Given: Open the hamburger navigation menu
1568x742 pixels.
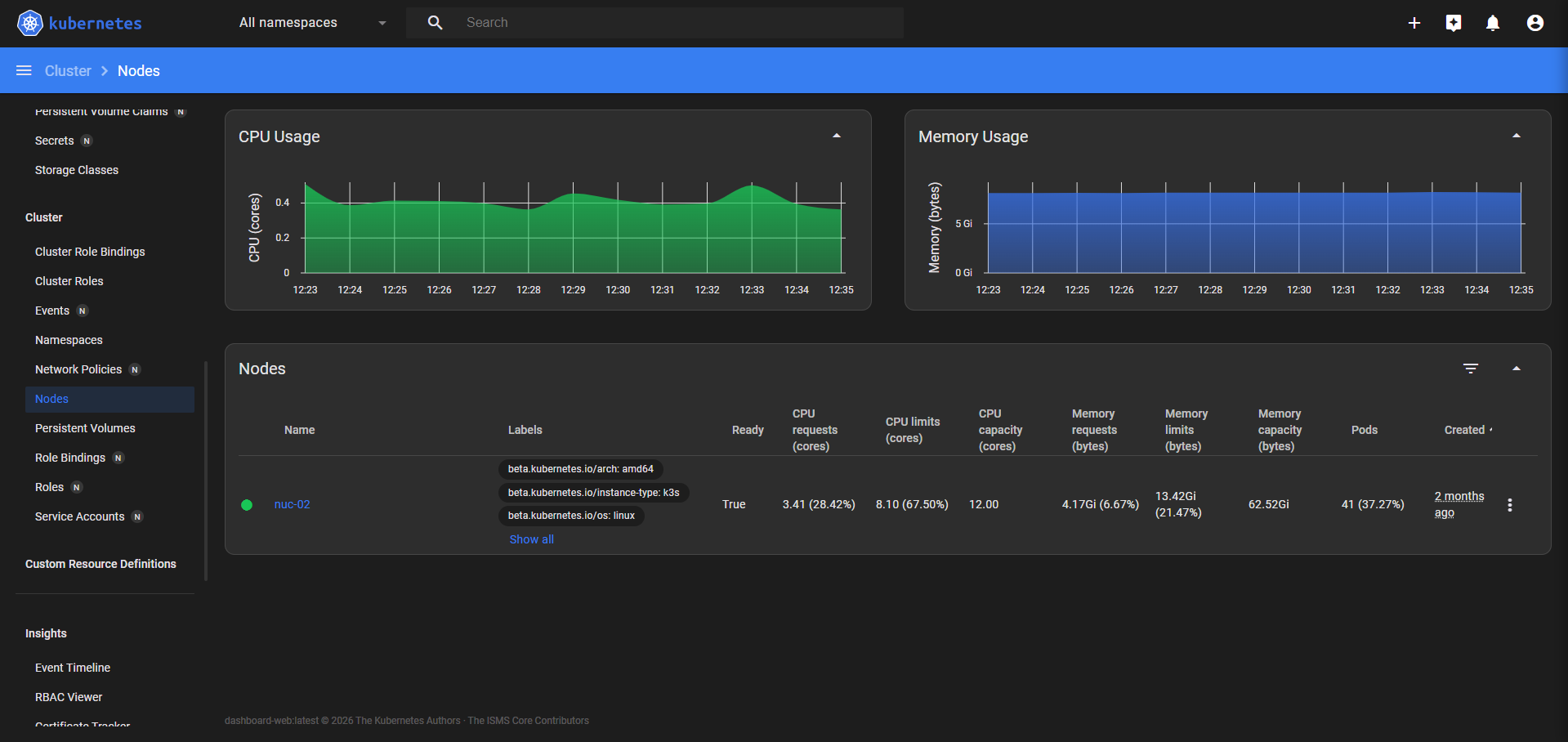Looking at the screenshot, I should pyautogui.click(x=24, y=70).
